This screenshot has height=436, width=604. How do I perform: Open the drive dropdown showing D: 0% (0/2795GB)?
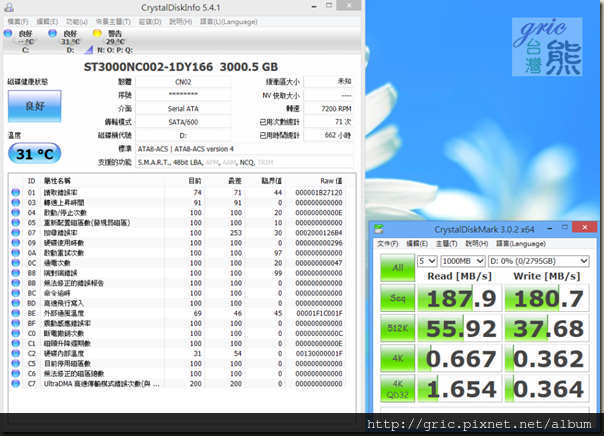click(539, 261)
